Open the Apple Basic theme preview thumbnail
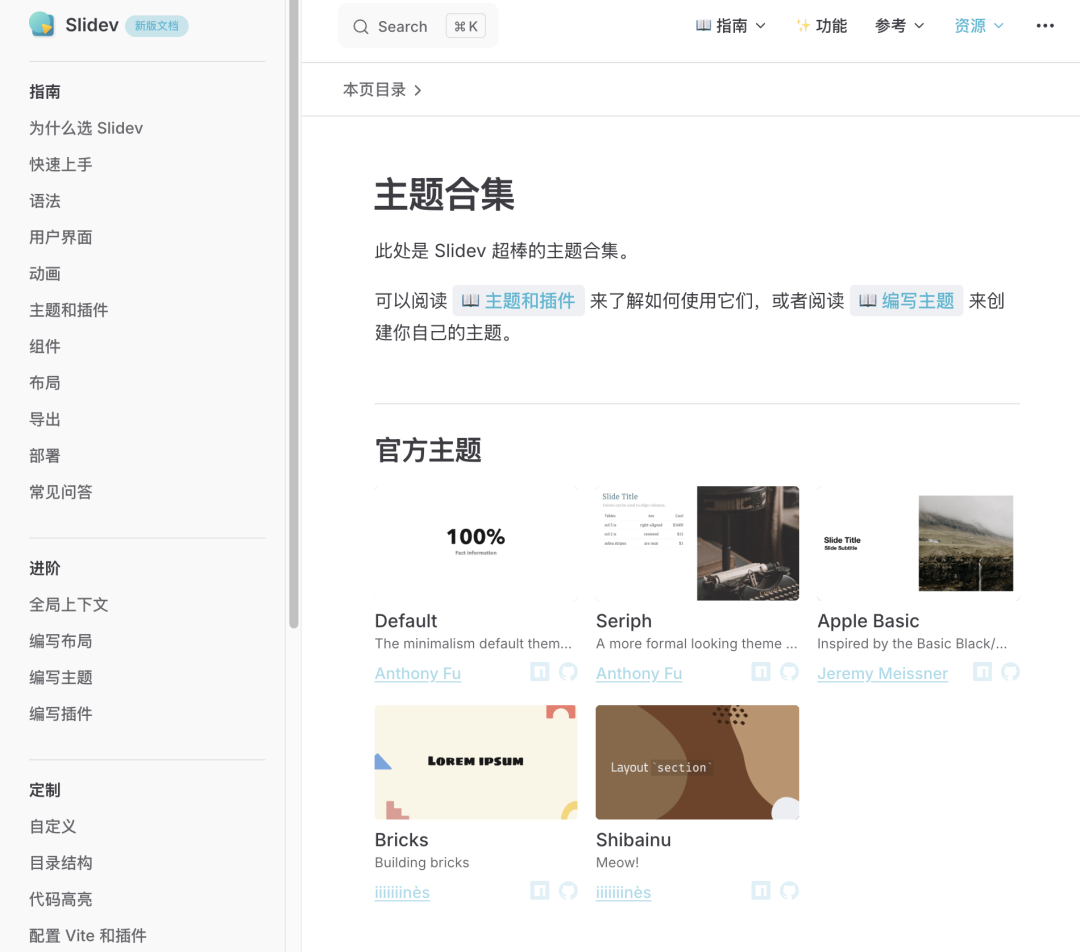The height and width of the screenshot is (952, 1080). 919,544
